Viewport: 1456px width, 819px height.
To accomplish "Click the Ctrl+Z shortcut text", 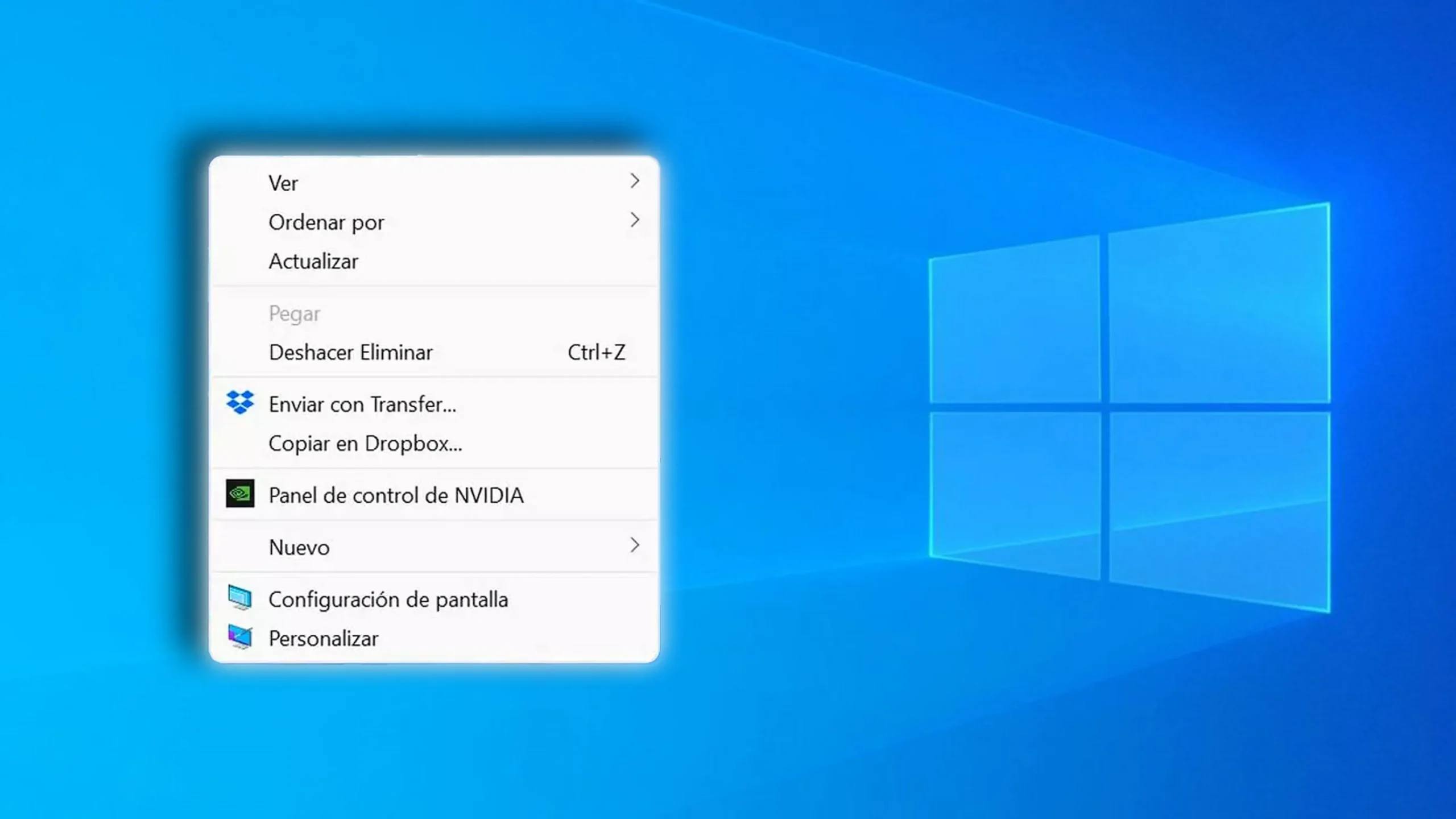I will click(596, 352).
